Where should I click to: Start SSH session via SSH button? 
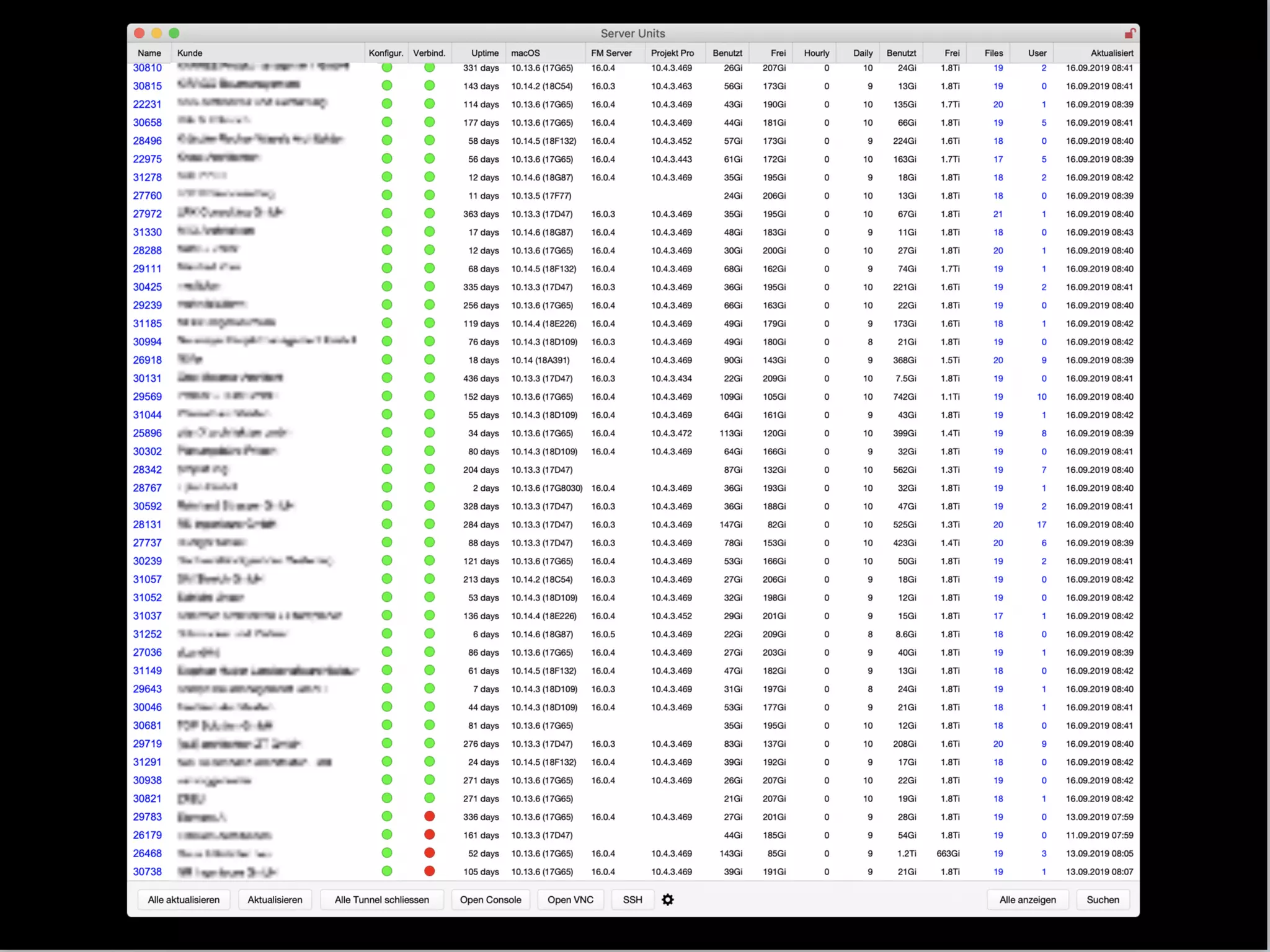[632, 899]
